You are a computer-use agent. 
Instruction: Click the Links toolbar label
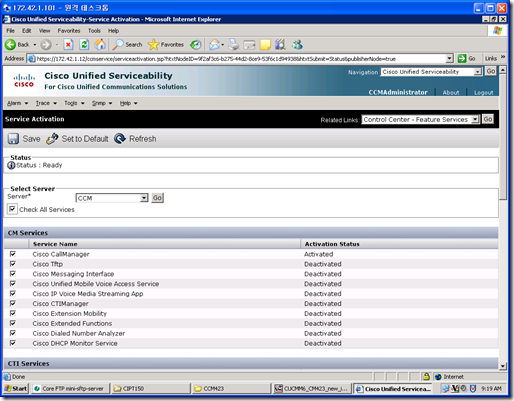point(491,59)
